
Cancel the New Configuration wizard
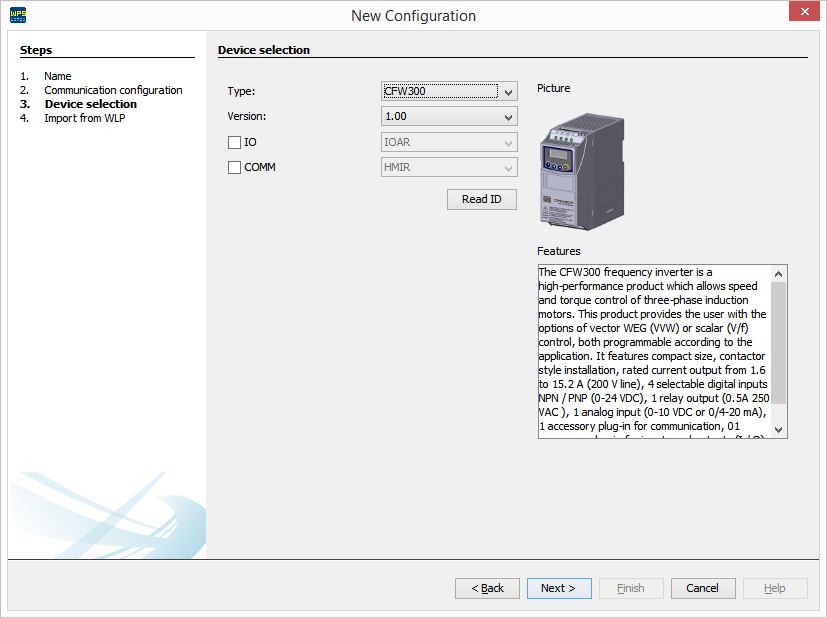[702, 588]
